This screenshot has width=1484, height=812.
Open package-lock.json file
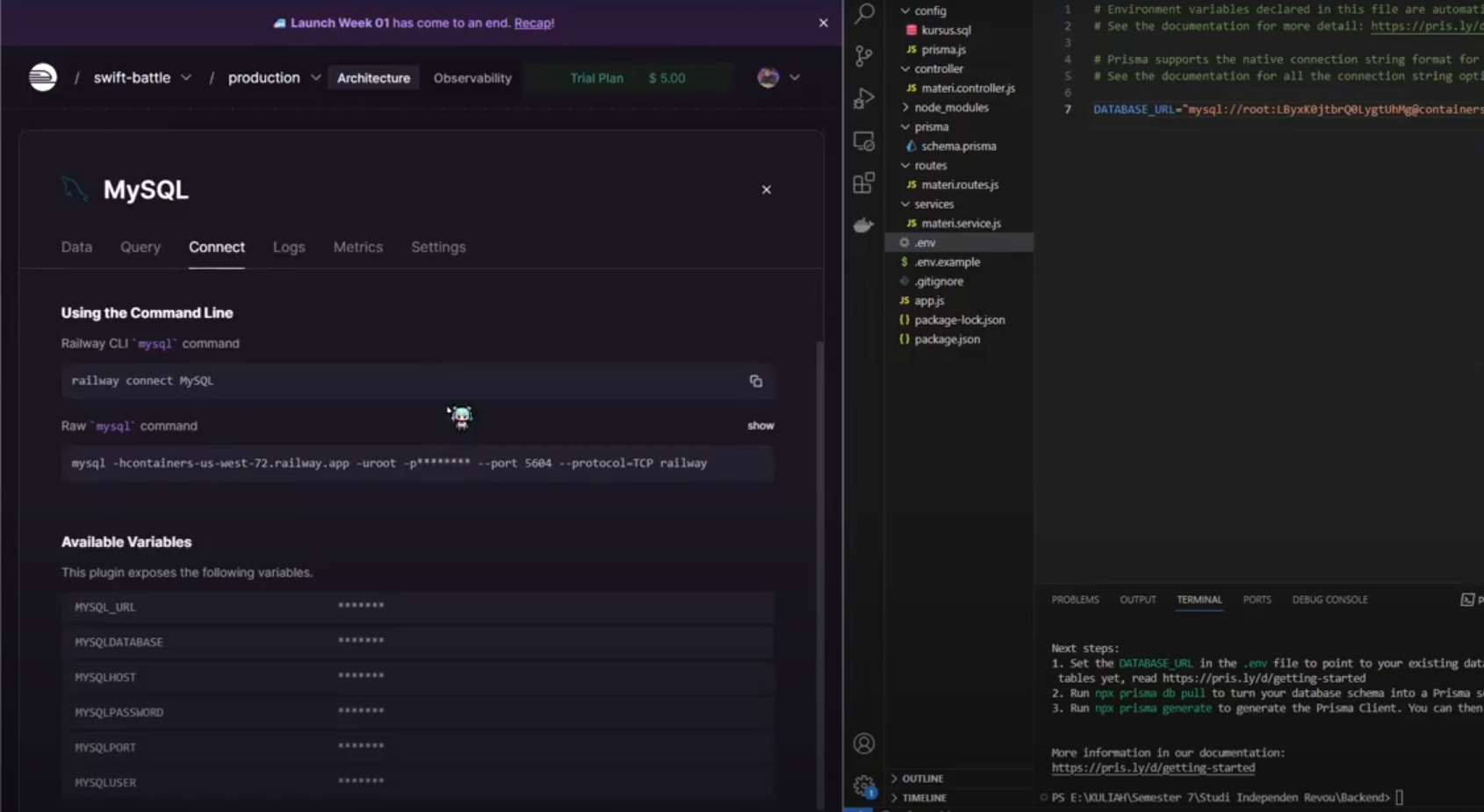(x=959, y=320)
